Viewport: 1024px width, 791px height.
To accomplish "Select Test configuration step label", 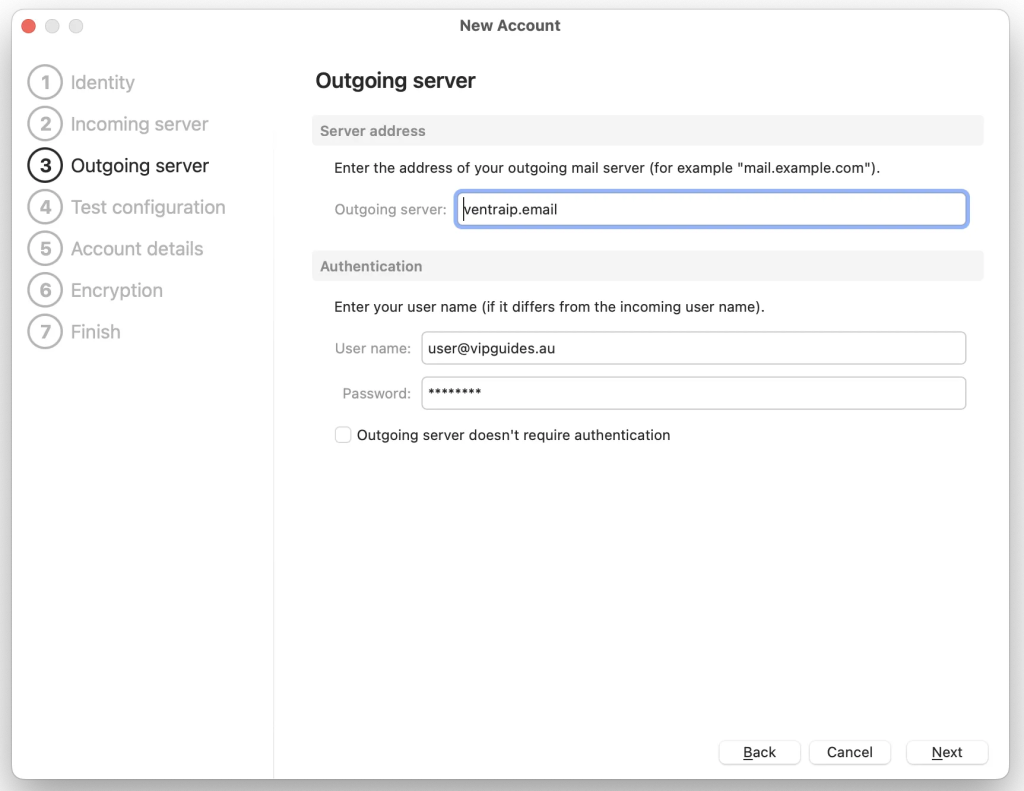I will point(148,208).
